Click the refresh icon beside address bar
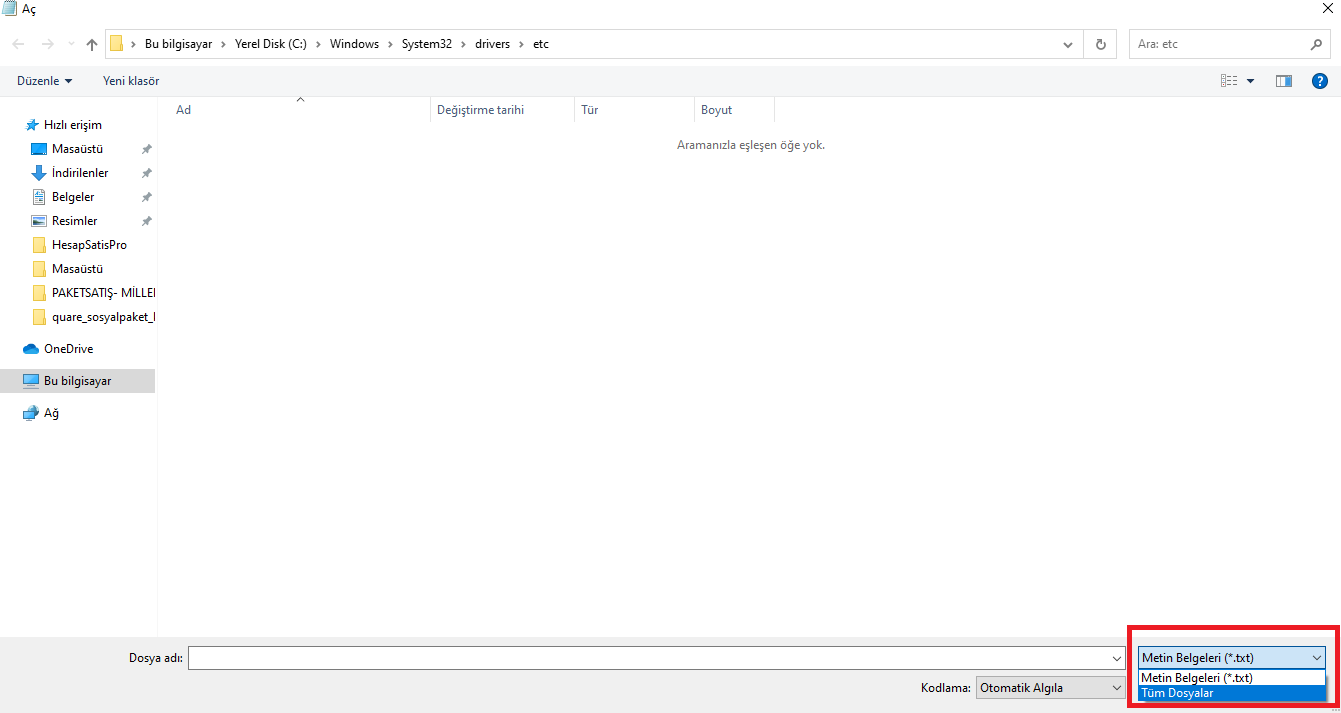This screenshot has width=1341, height=713. tap(1101, 45)
